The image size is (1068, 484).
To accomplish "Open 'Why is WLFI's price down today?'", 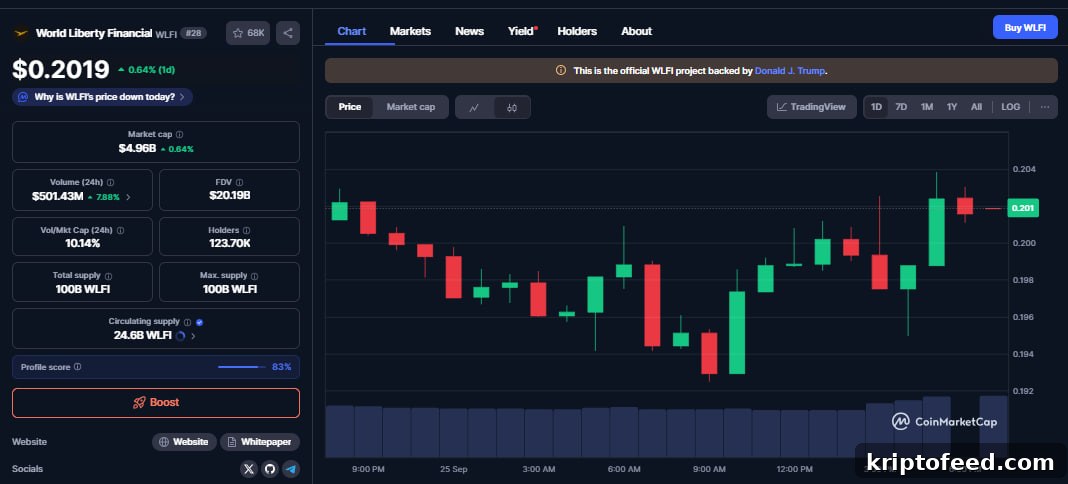I will tap(102, 97).
